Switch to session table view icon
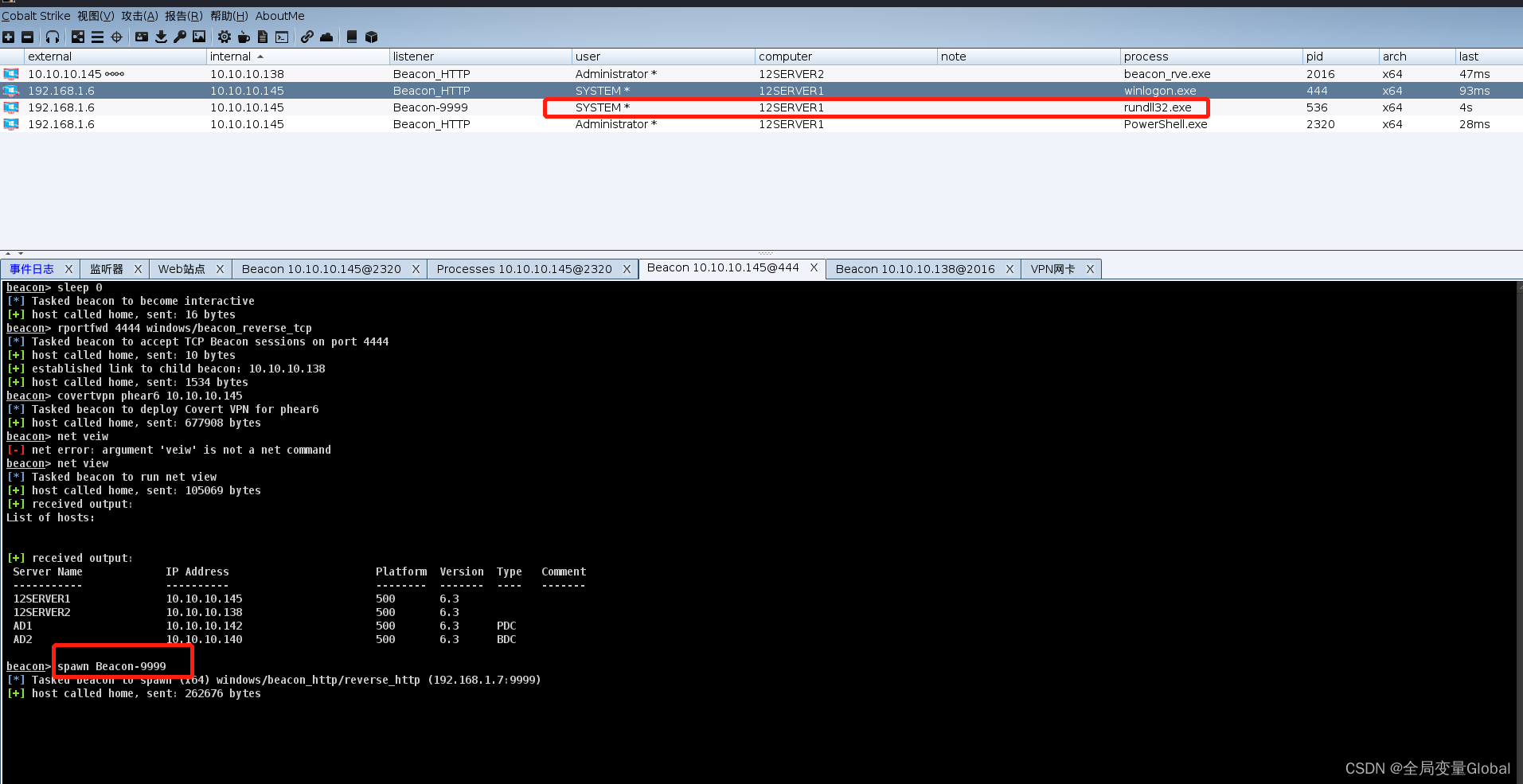Viewport: 1523px width, 784px height. [97, 37]
